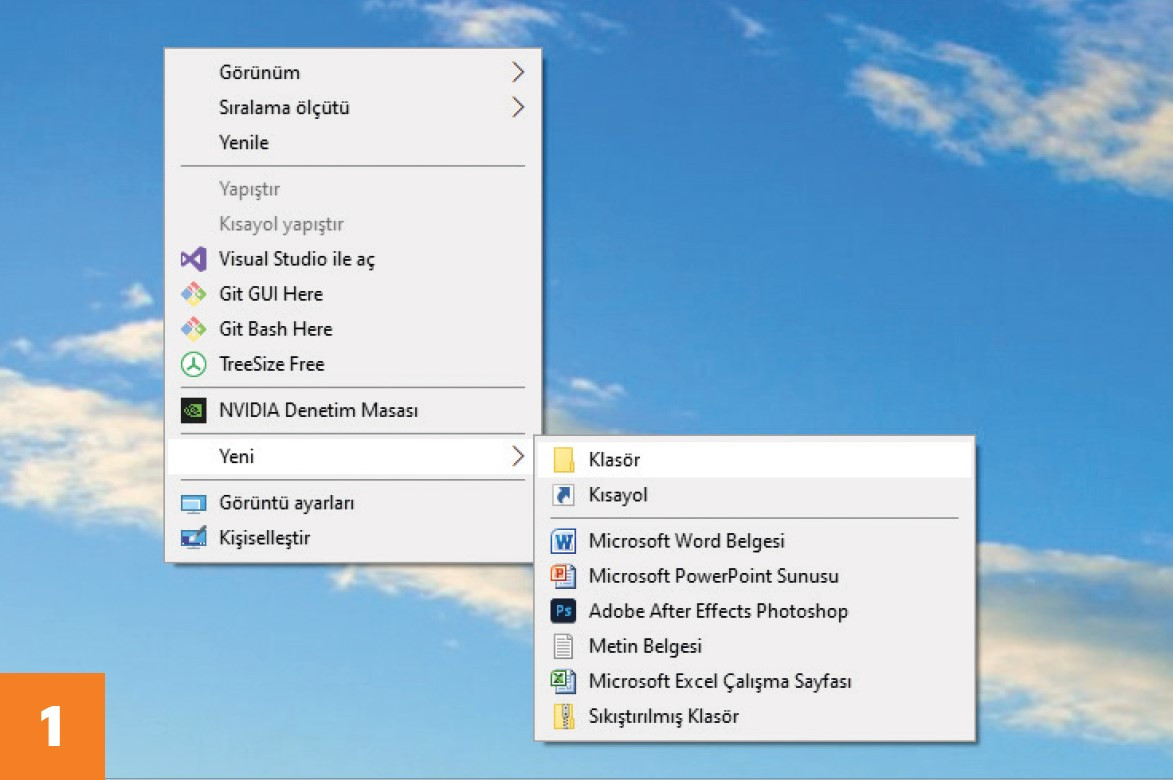Click the Photoshop Ps icon
Screen dimensions: 1173x780
click(563, 611)
